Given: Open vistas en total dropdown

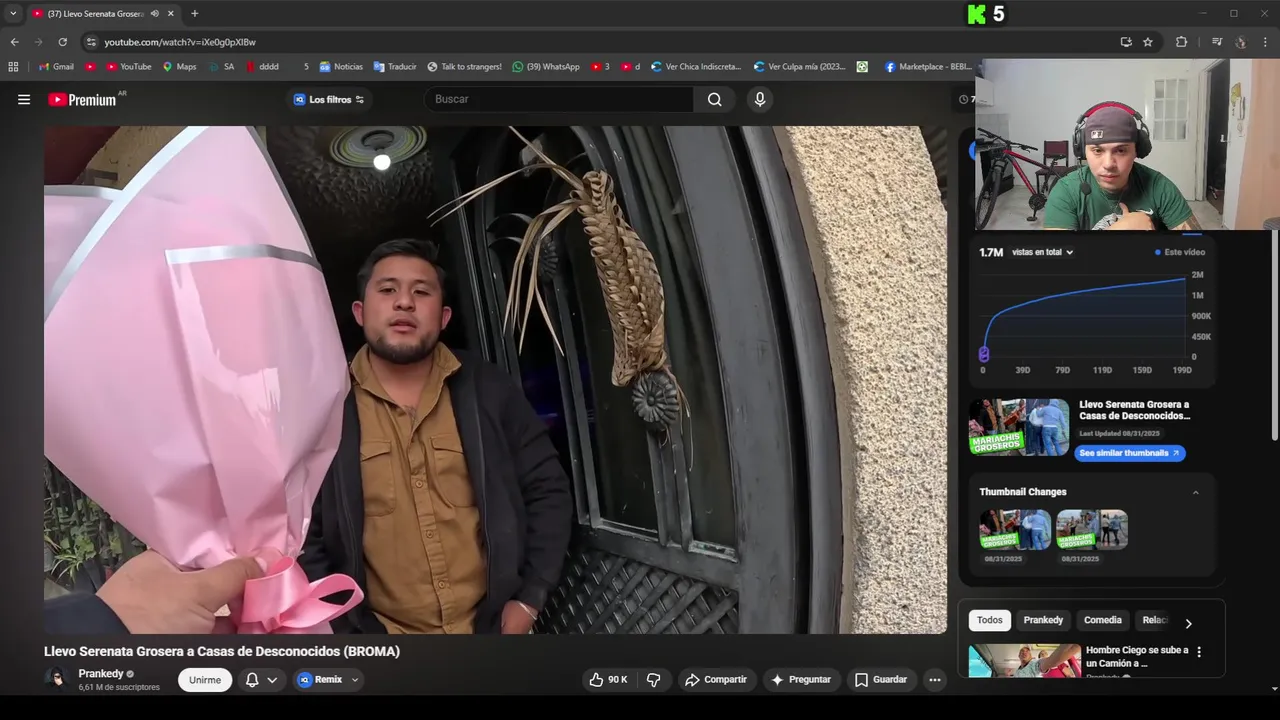Looking at the screenshot, I should (x=1042, y=252).
